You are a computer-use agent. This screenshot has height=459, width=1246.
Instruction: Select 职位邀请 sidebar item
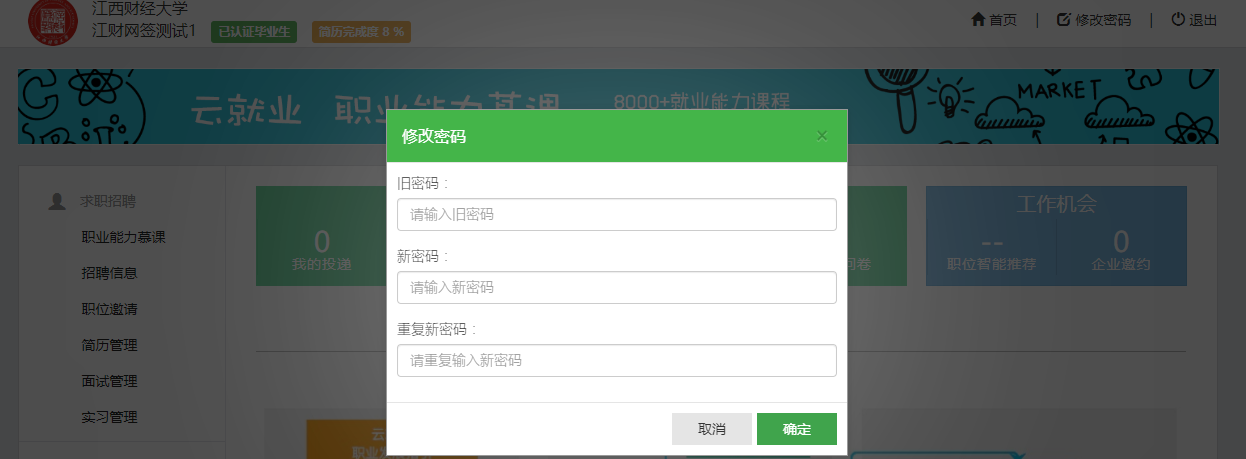[x=109, y=309]
